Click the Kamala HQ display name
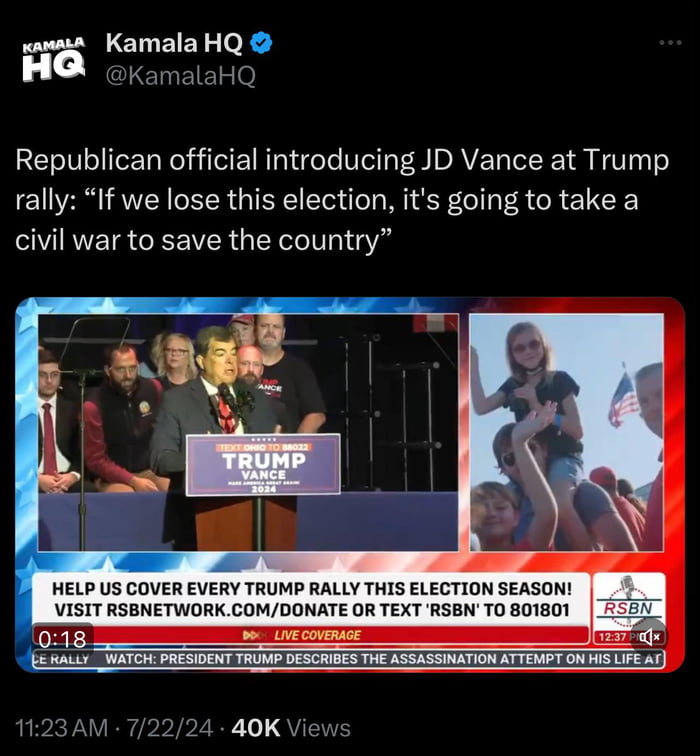This screenshot has height=756, width=700. click(174, 43)
